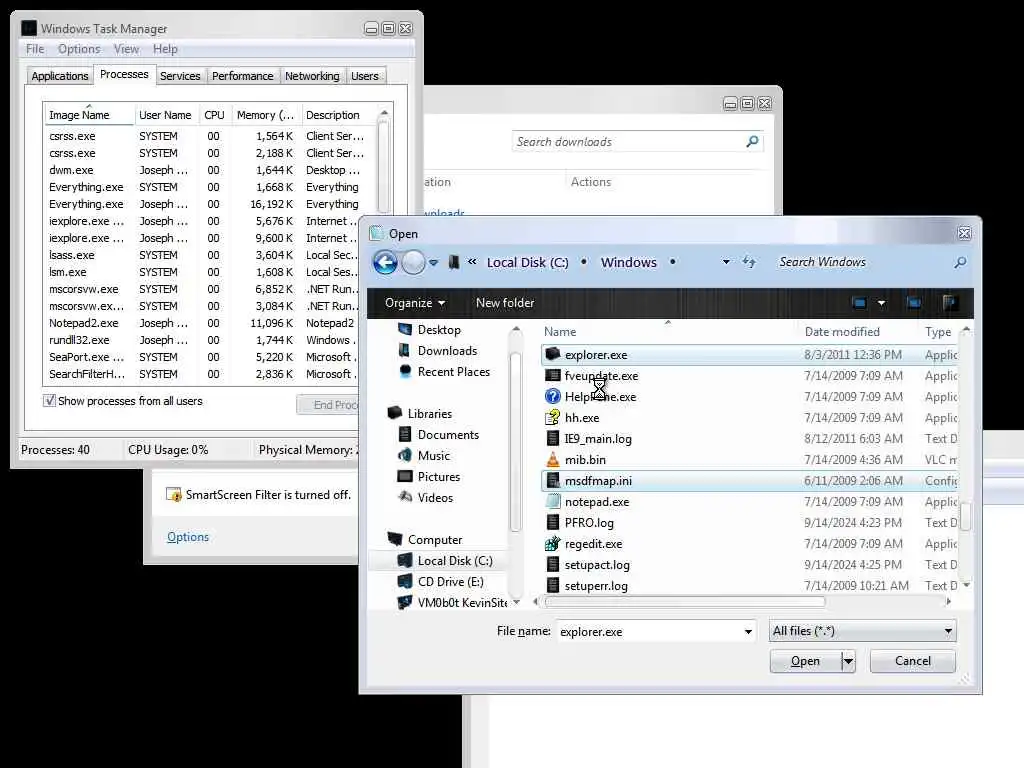Open Help menu in Task Manager
This screenshot has height=768, width=1024.
165,49
